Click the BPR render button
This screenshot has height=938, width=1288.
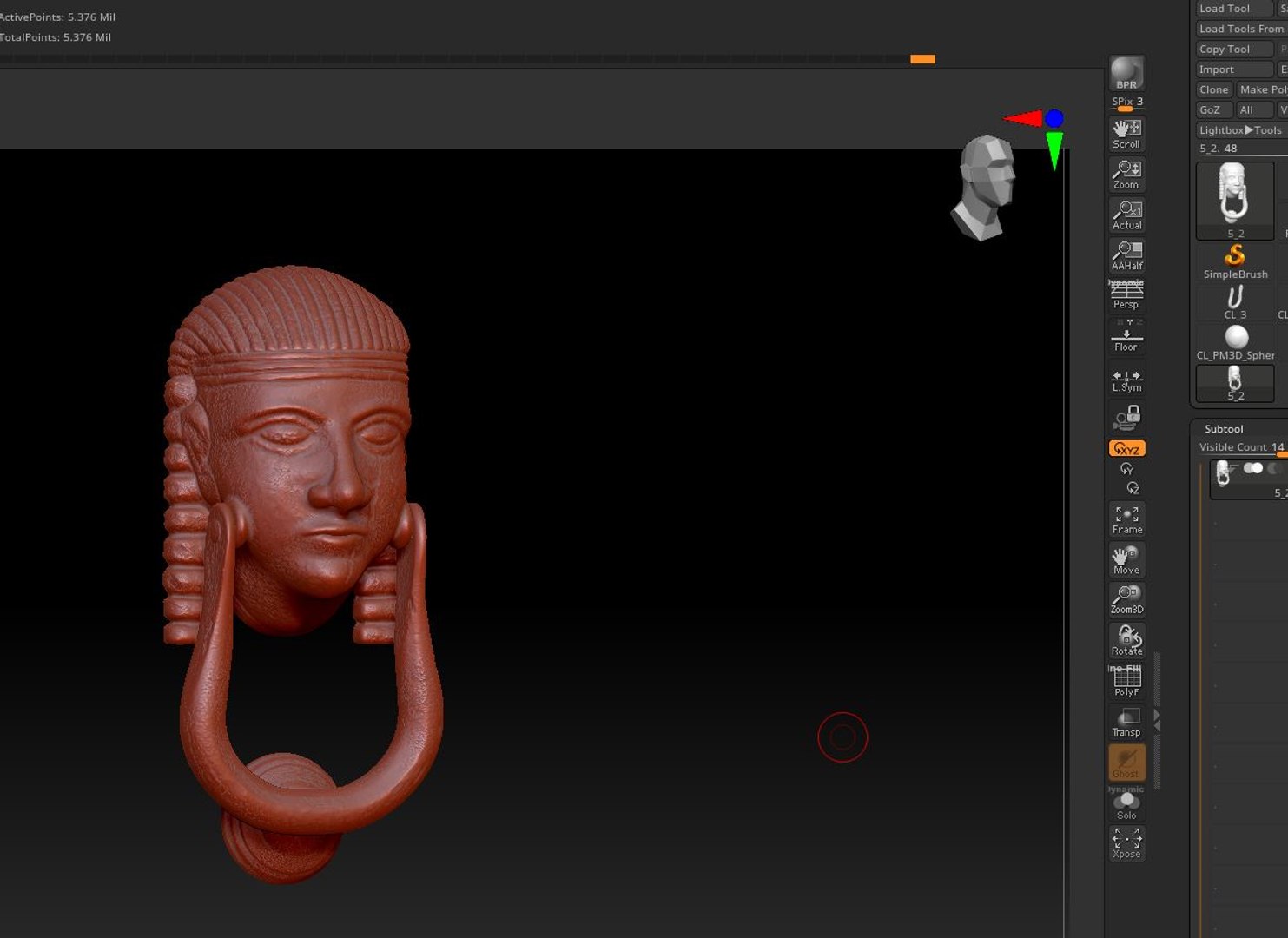point(1126,74)
